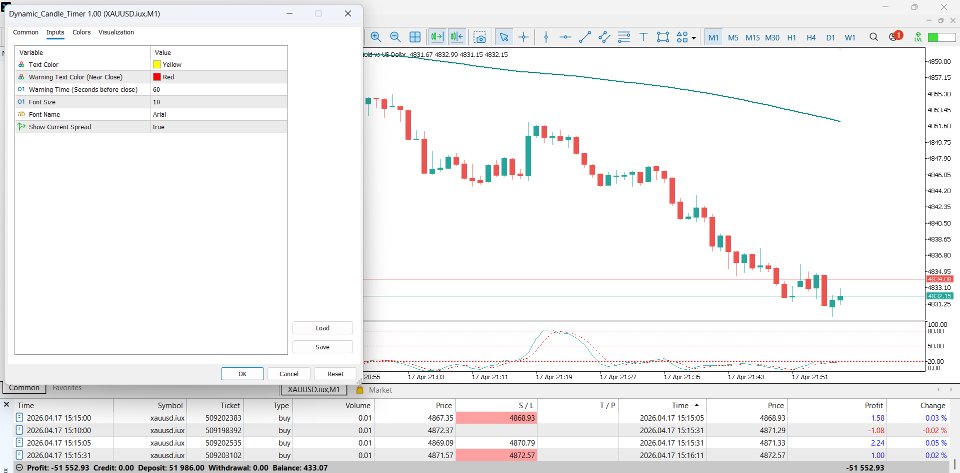Click the highlighted S/L value 4868.93
The image size is (960, 473).
(497, 418)
